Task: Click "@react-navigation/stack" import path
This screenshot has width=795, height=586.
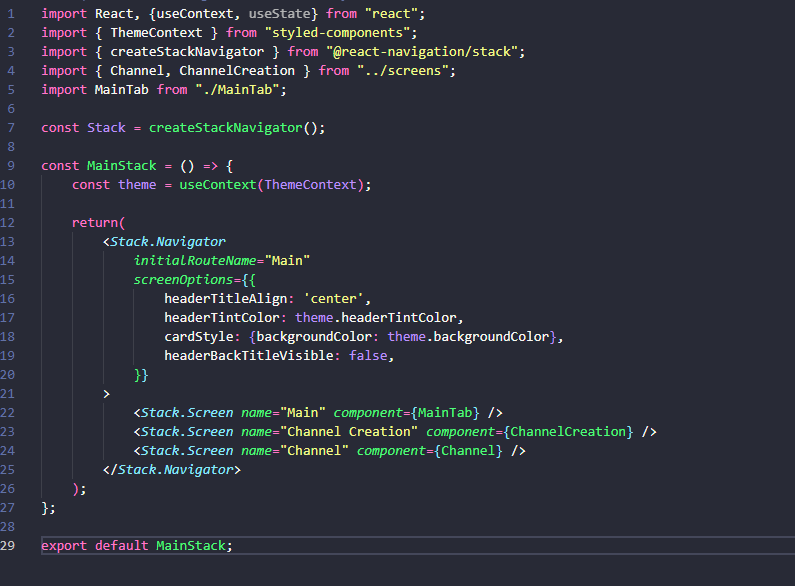Action: [422, 52]
